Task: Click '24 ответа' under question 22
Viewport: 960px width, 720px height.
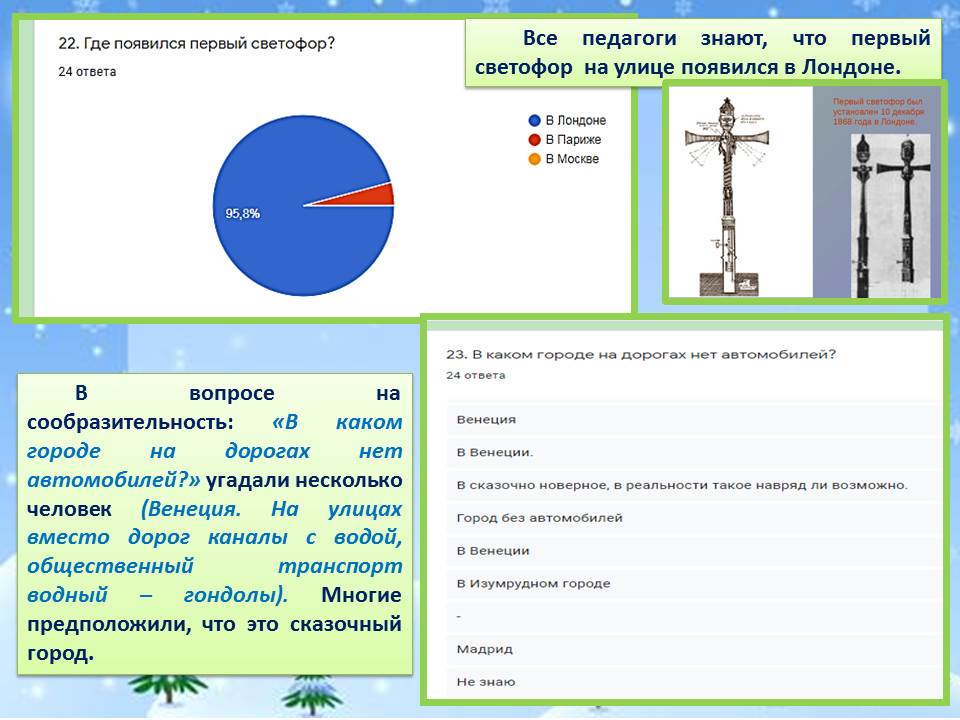Action: (x=87, y=72)
